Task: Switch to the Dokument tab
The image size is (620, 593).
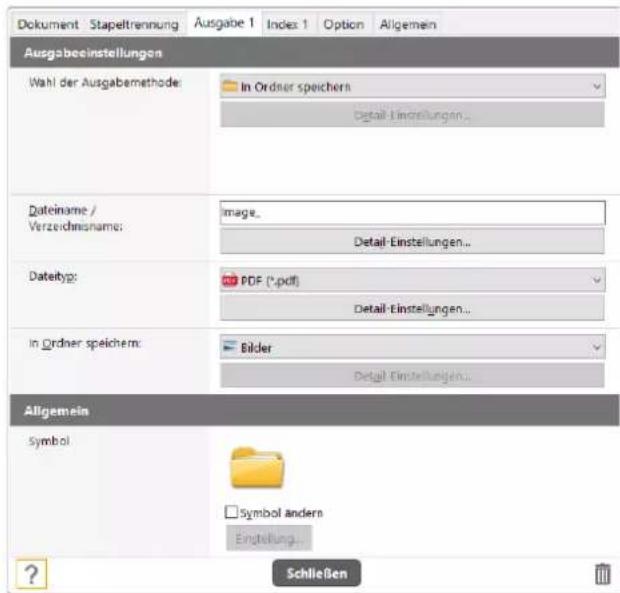Action: point(48,25)
